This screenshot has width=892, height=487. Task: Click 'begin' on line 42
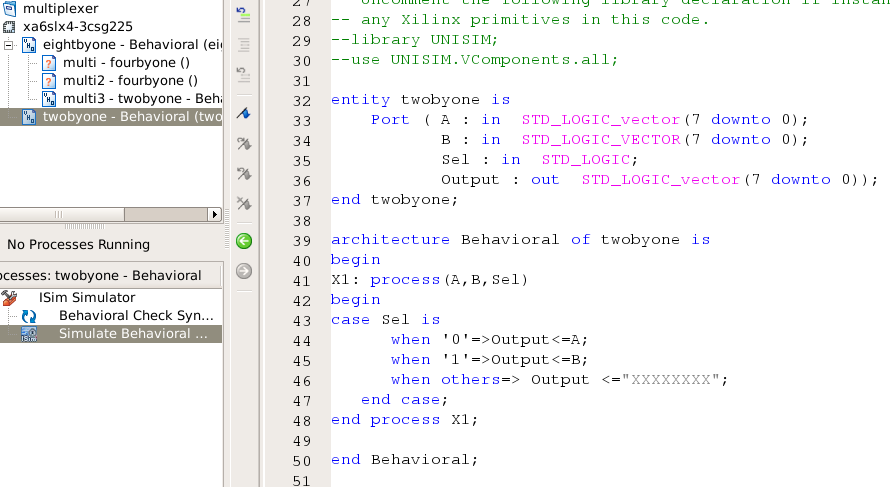click(356, 300)
